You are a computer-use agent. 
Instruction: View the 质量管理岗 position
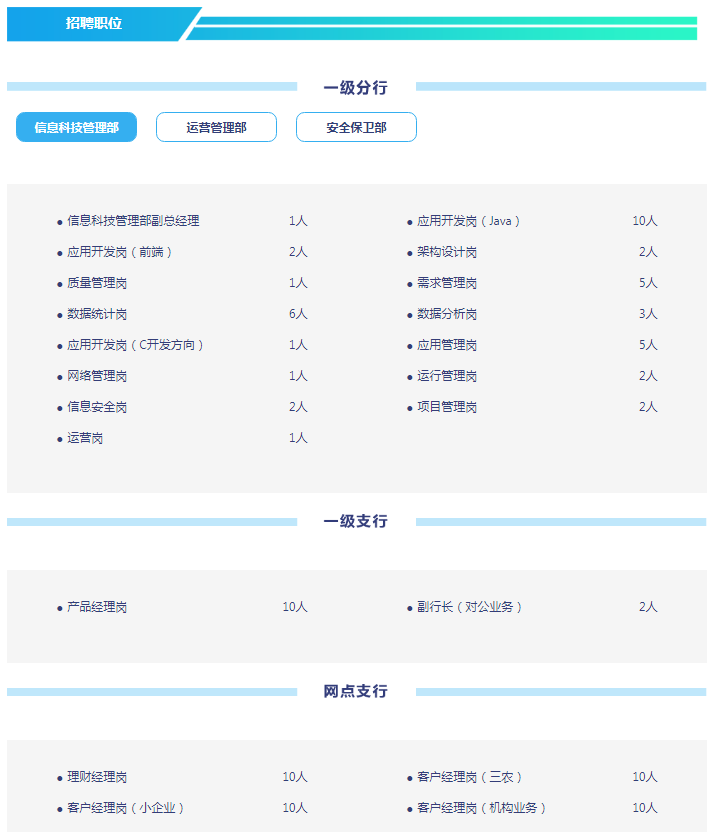pos(97,283)
